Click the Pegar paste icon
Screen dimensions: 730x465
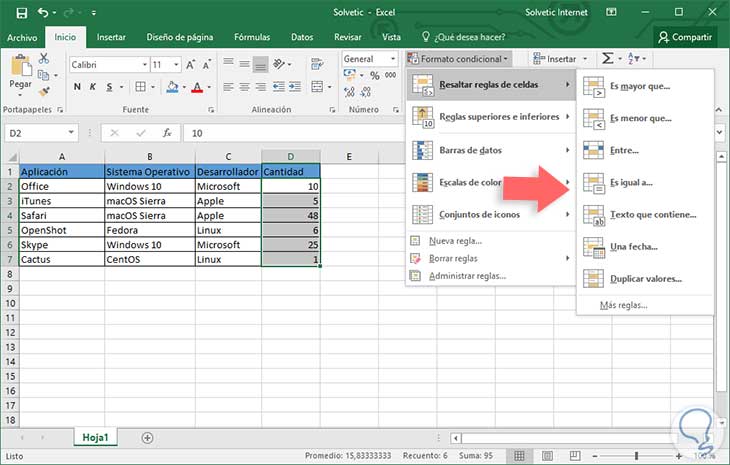(x=20, y=65)
